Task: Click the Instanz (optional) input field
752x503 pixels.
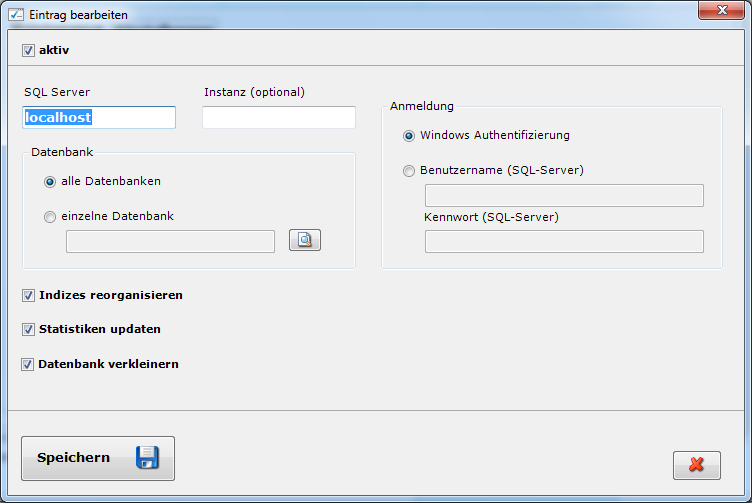Action: 279,117
